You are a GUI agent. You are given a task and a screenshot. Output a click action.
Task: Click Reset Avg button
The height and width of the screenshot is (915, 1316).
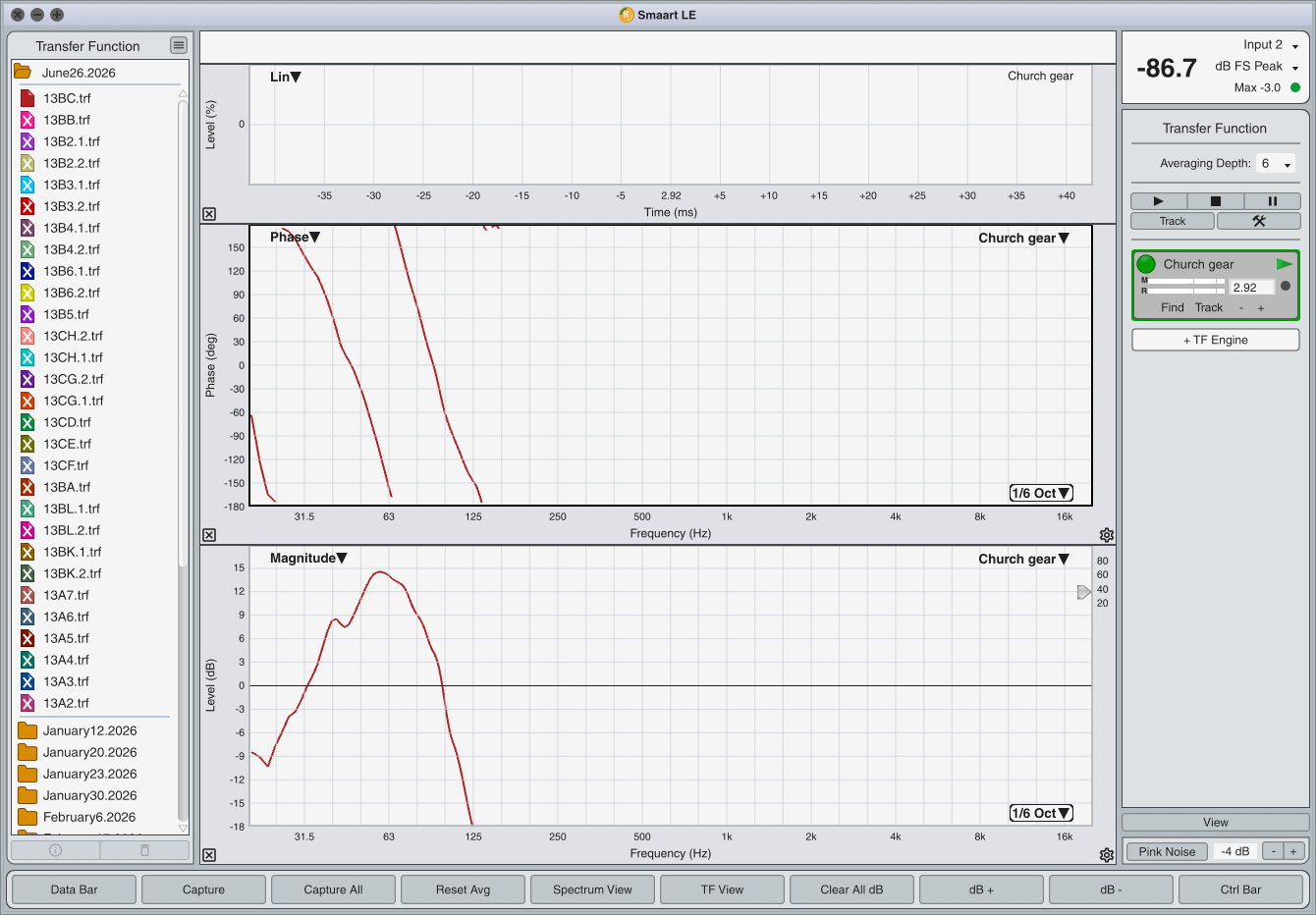[x=463, y=889]
